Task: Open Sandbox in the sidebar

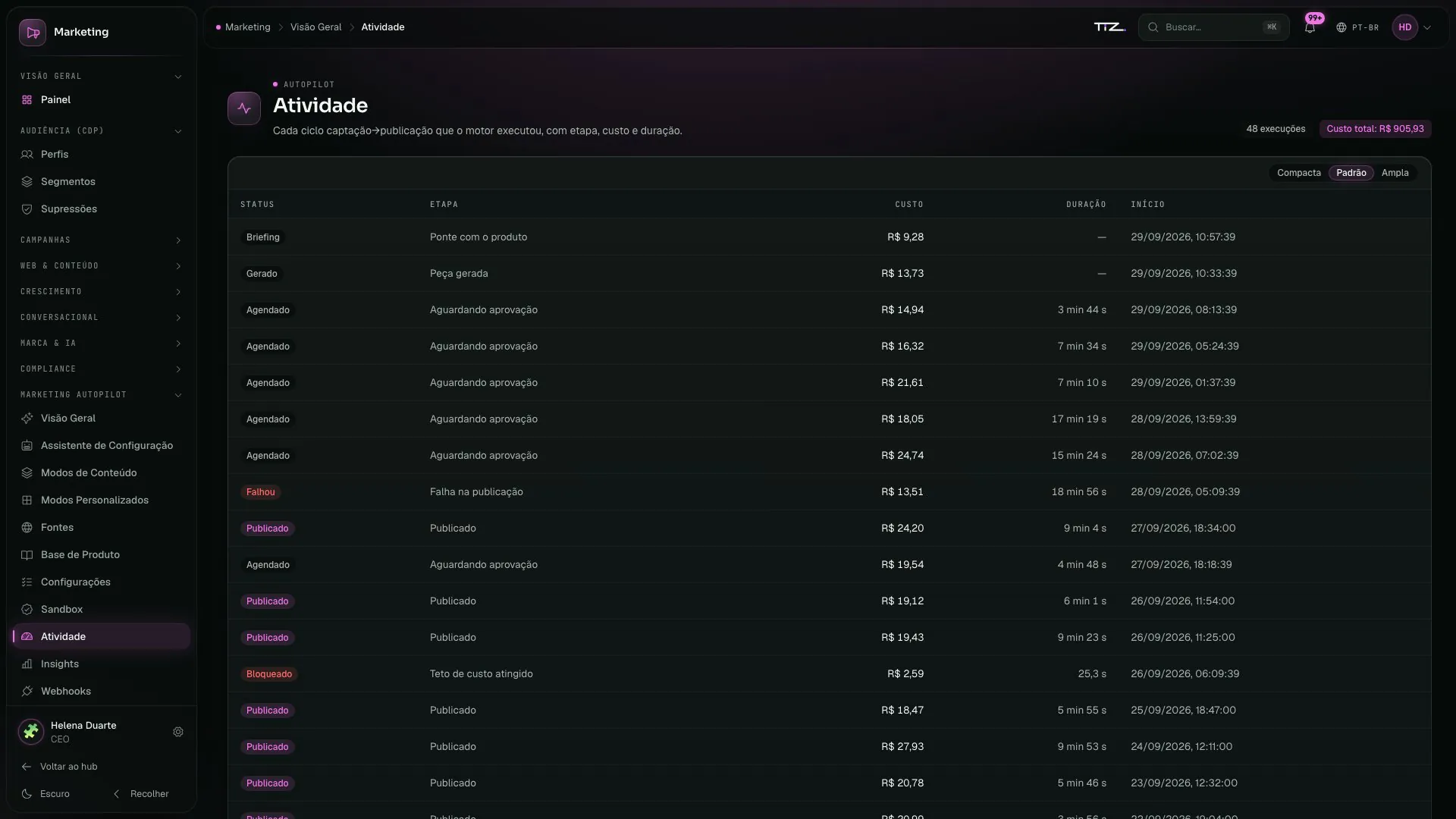Action: [x=101, y=609]
